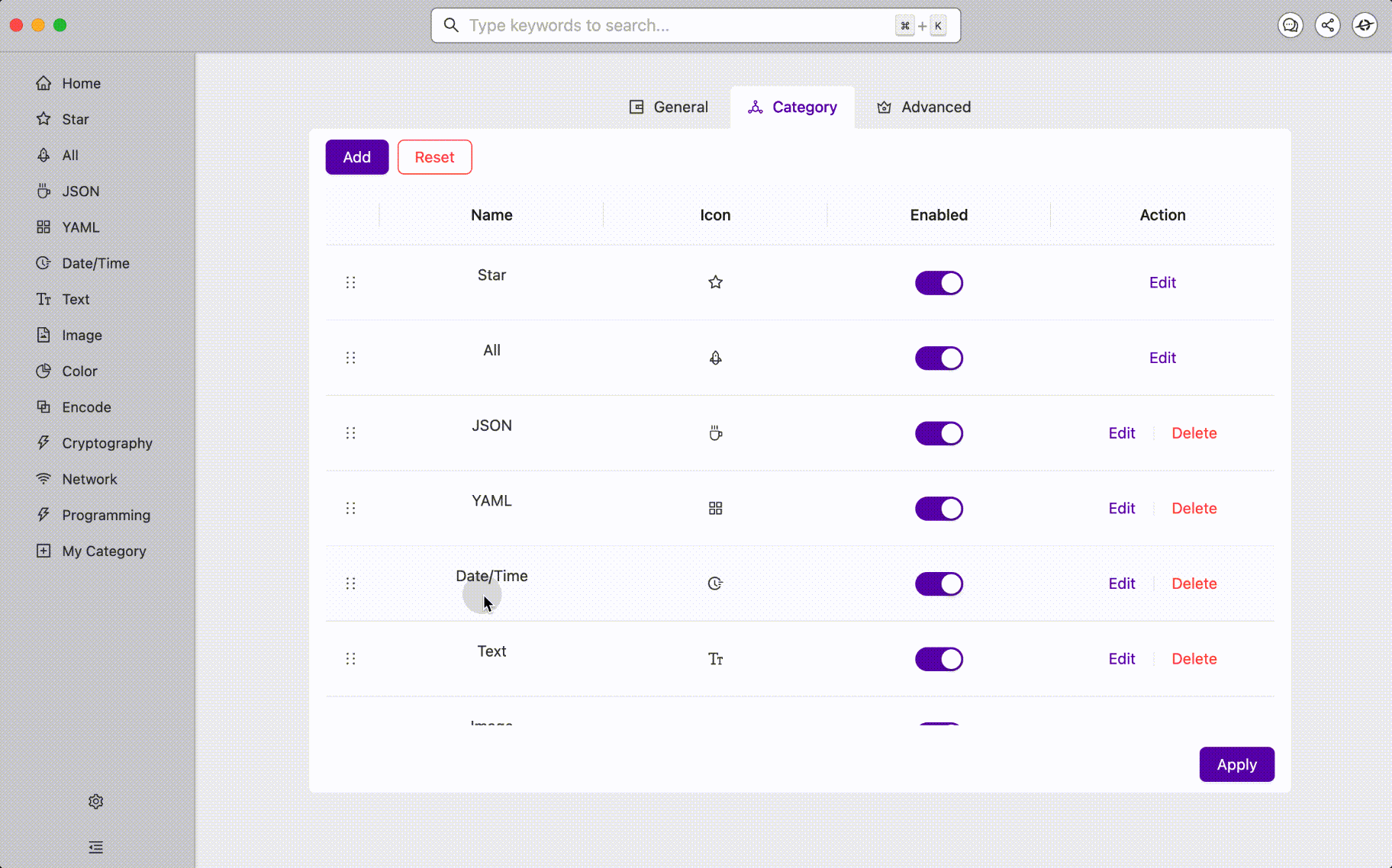Viewport: 1392px width, 868px height.
Task: Click the Tt icon in the Text row
Action: (x=715, y=659)
